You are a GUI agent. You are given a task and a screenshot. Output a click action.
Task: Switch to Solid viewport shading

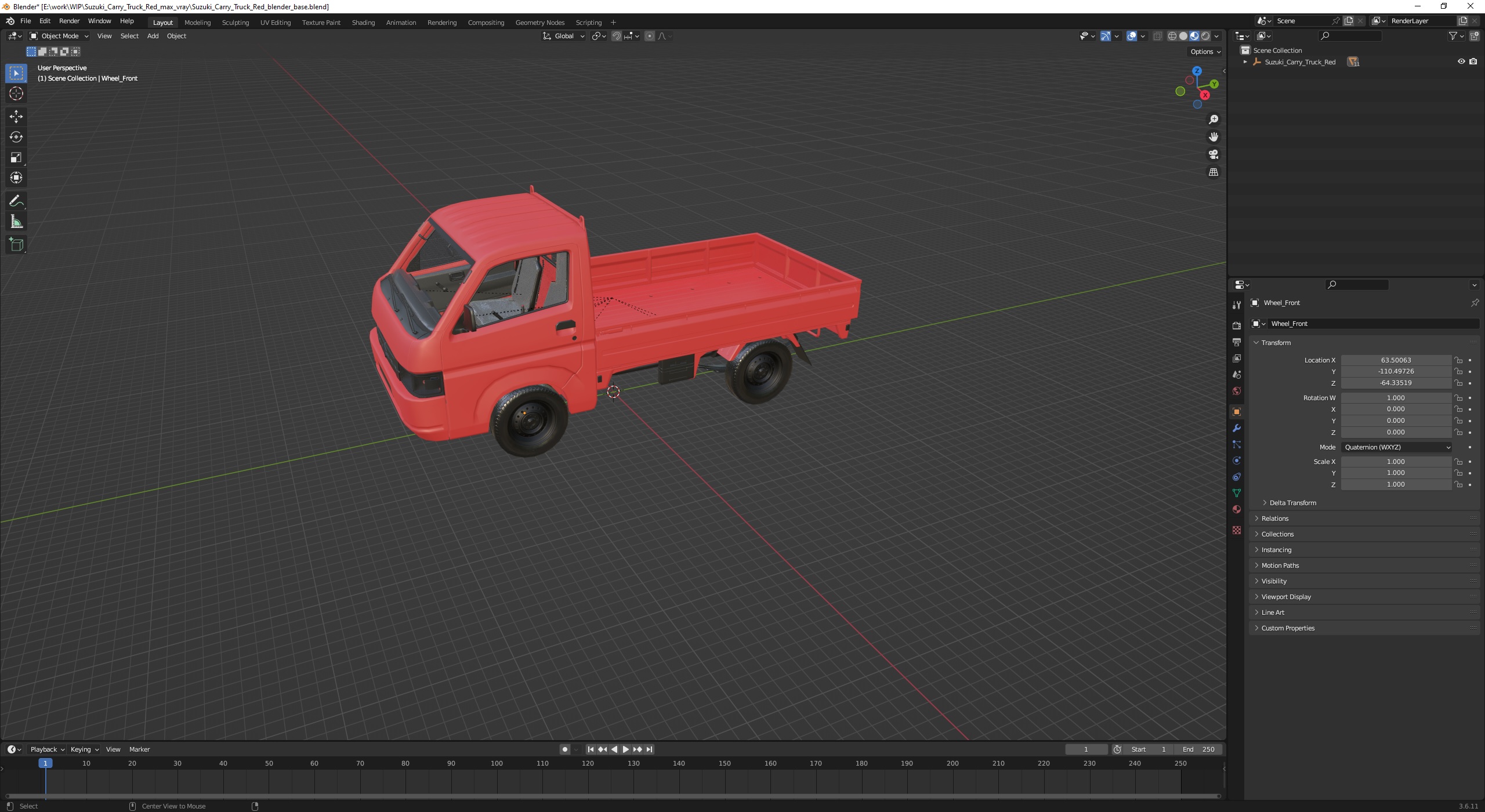coord(1183,36)
